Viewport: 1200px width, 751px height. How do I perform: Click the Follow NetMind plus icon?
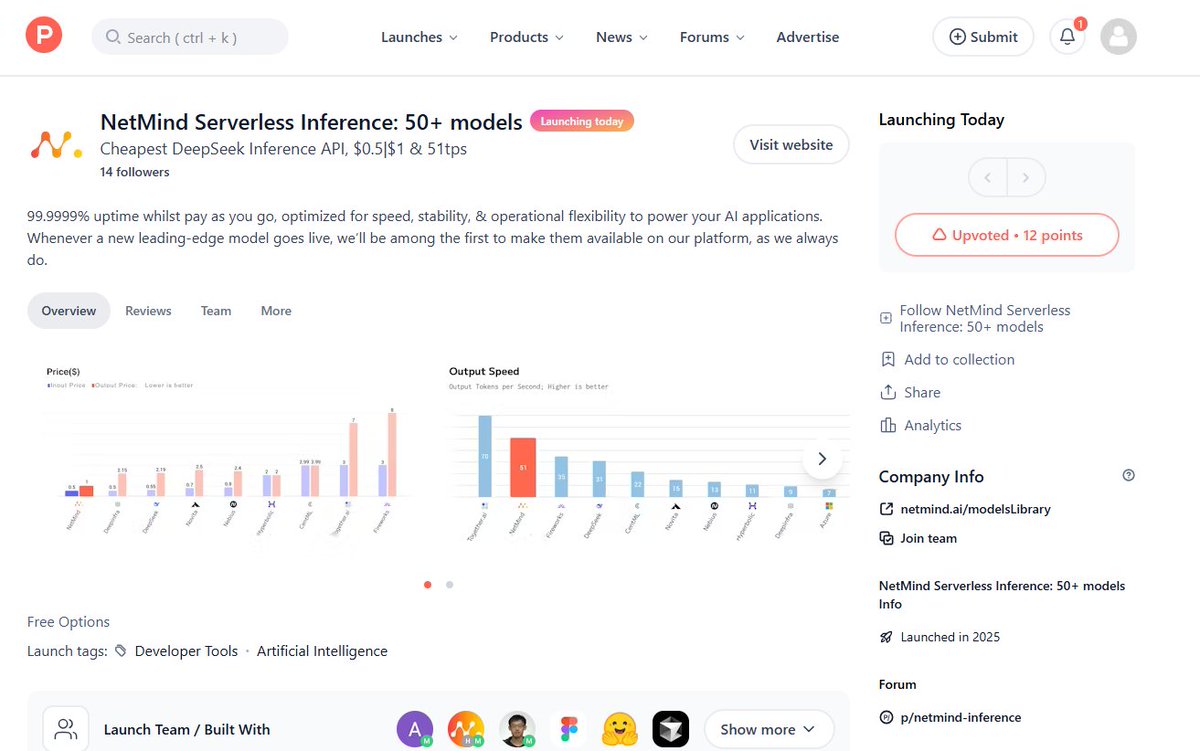[x=885, y=318]
